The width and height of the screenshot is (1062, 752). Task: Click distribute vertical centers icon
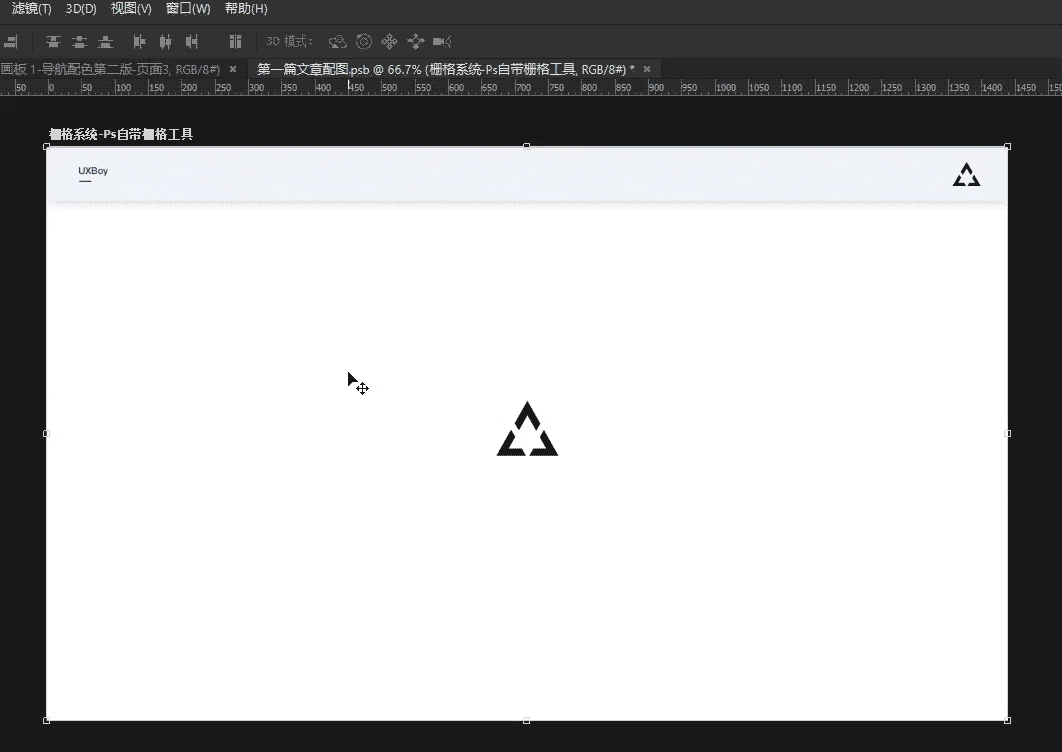[x=79, y=42]
